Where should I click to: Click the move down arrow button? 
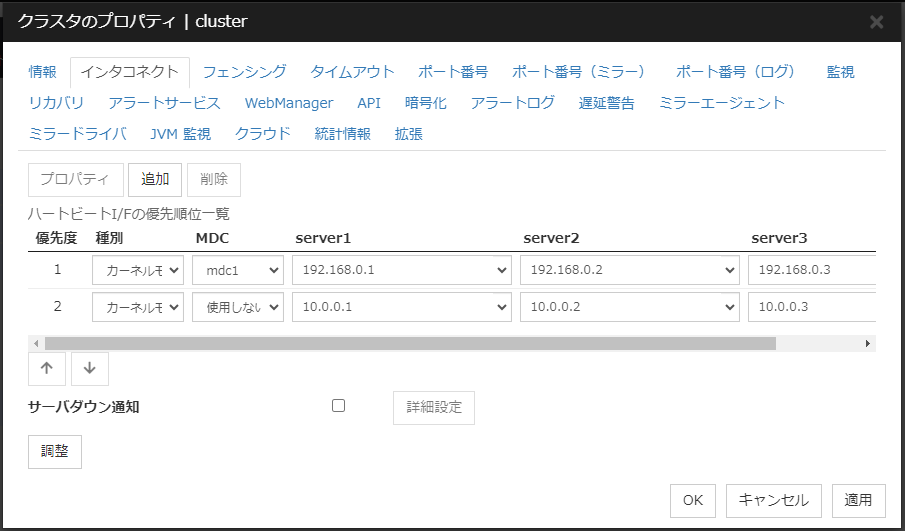[x=89, y=368]
